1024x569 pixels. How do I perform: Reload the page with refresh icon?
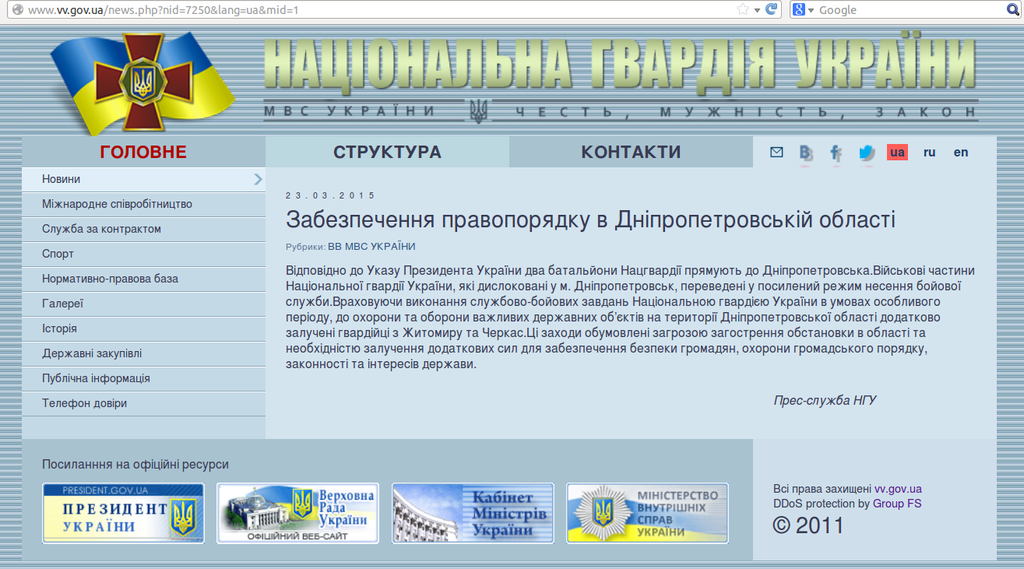[771, 9]
